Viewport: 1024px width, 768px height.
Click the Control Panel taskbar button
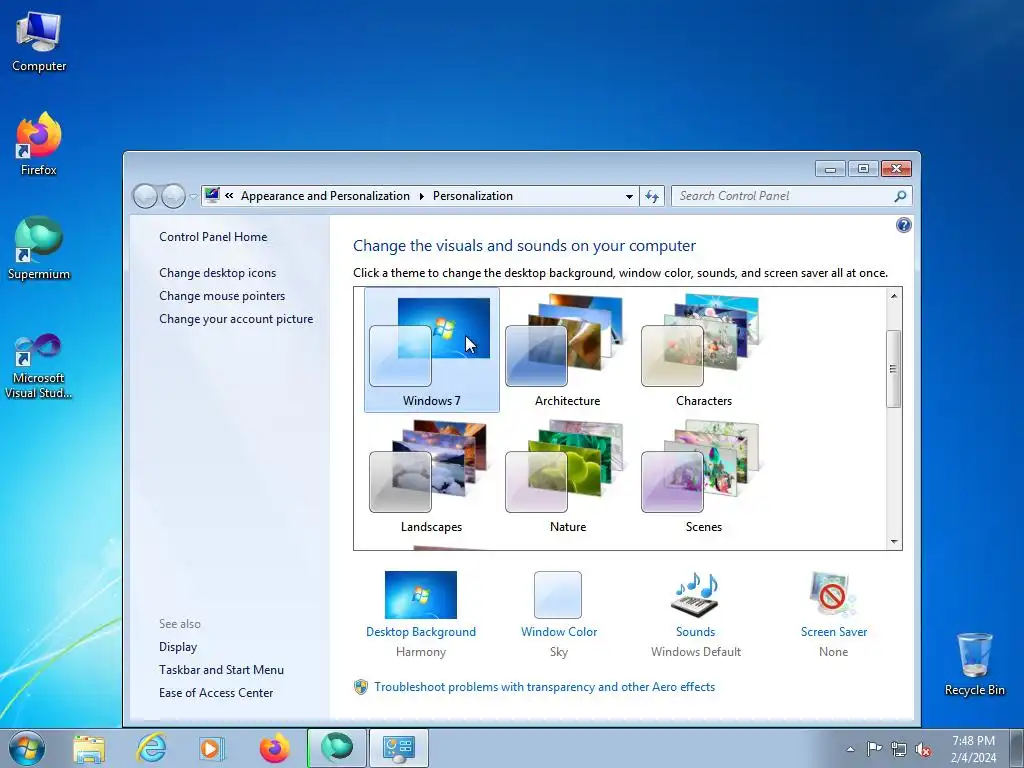tap(399, 748)
